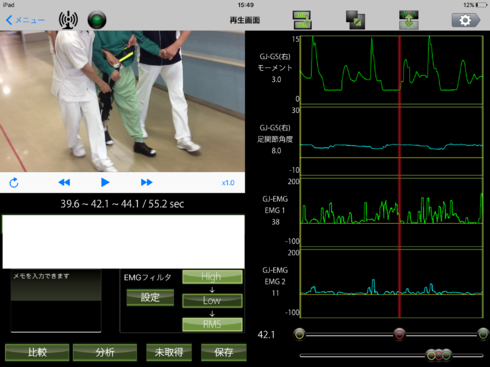The image size is (490, 367).
Task: Tap the 保存 save button
Action: 224,352
